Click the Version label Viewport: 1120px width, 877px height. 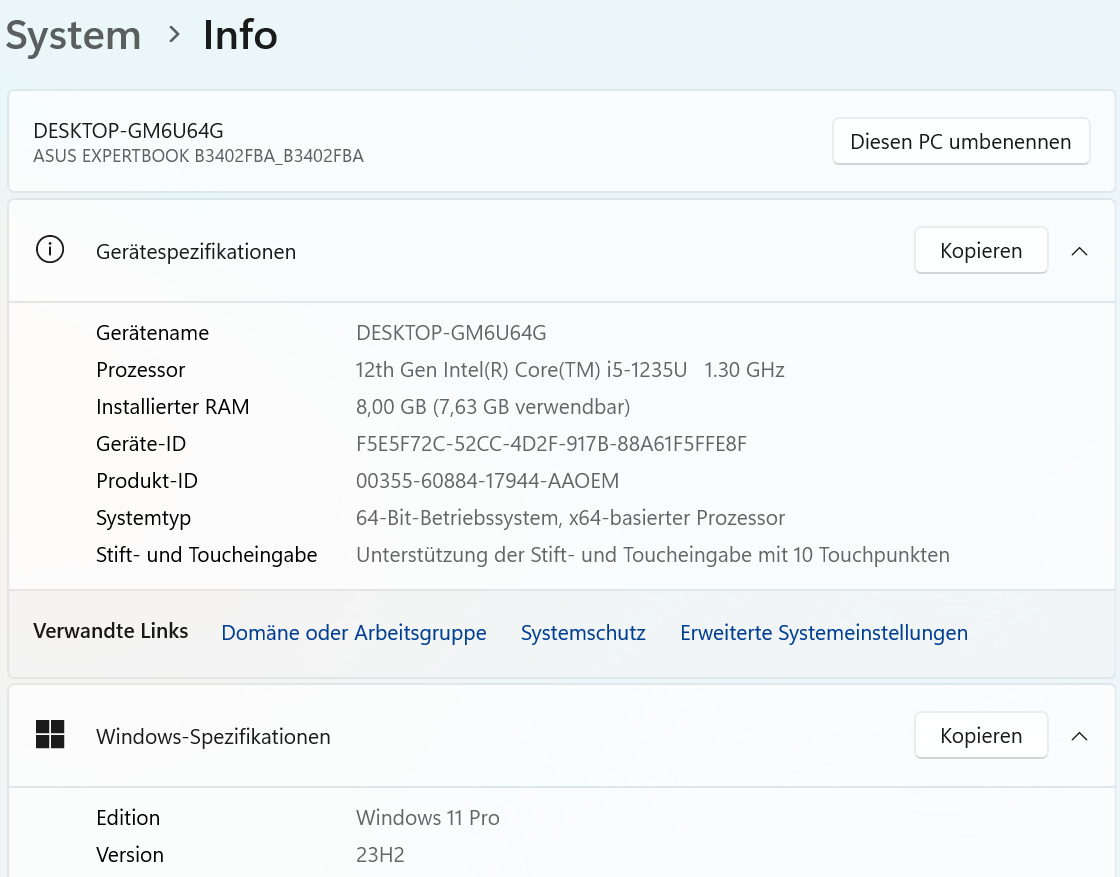pos(129,855)
